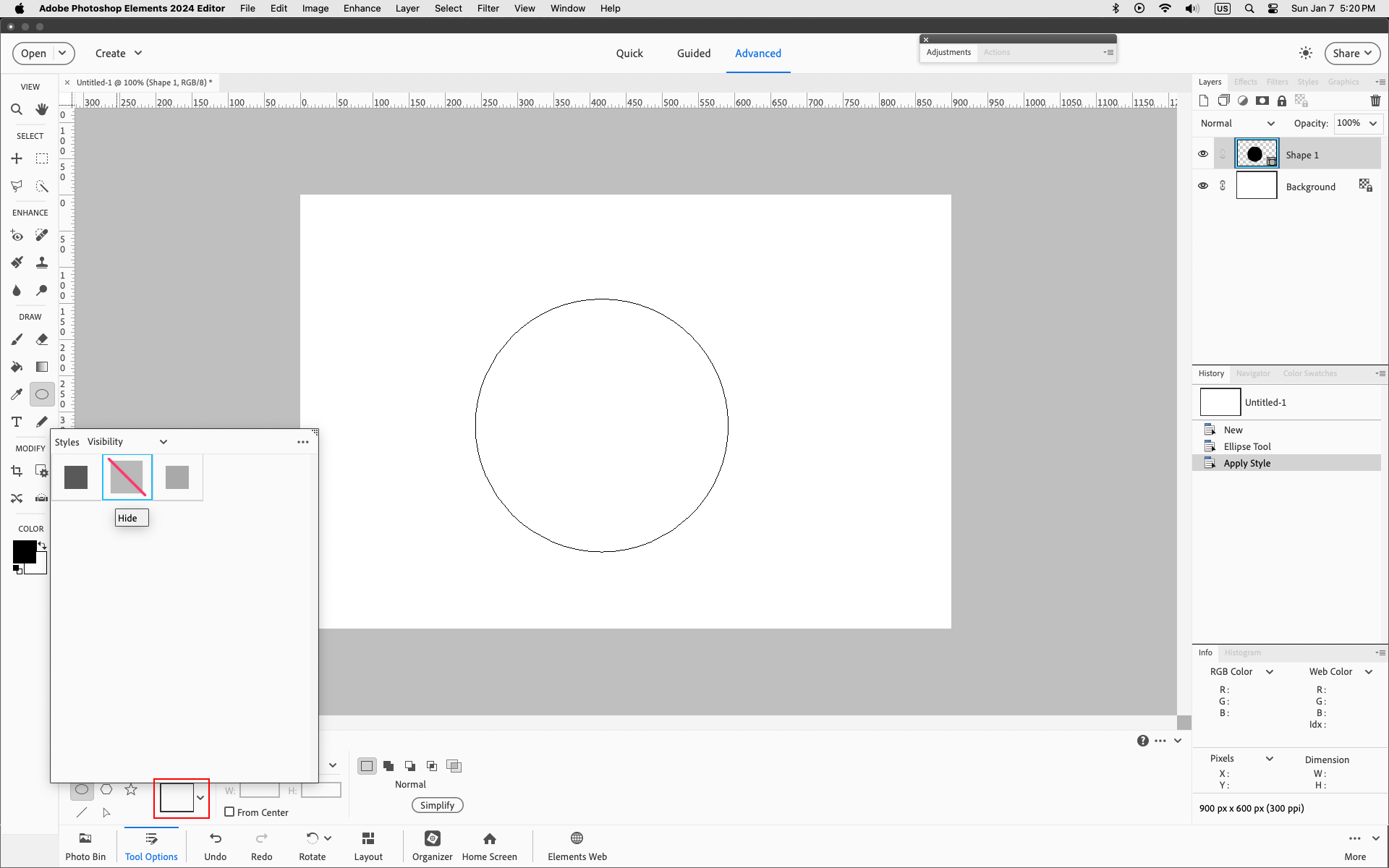Select the Hand tool

[42, 109]
